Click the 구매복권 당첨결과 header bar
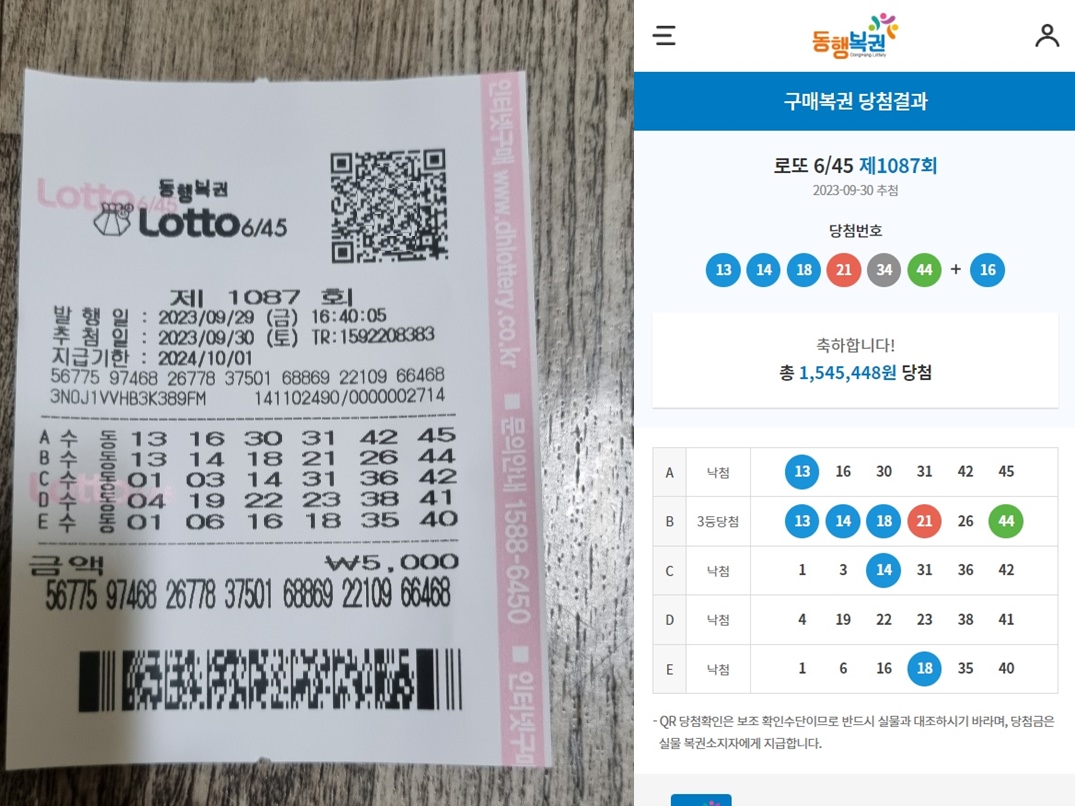The width and height of the screenshot is (1075, 806). click(854, 101)
